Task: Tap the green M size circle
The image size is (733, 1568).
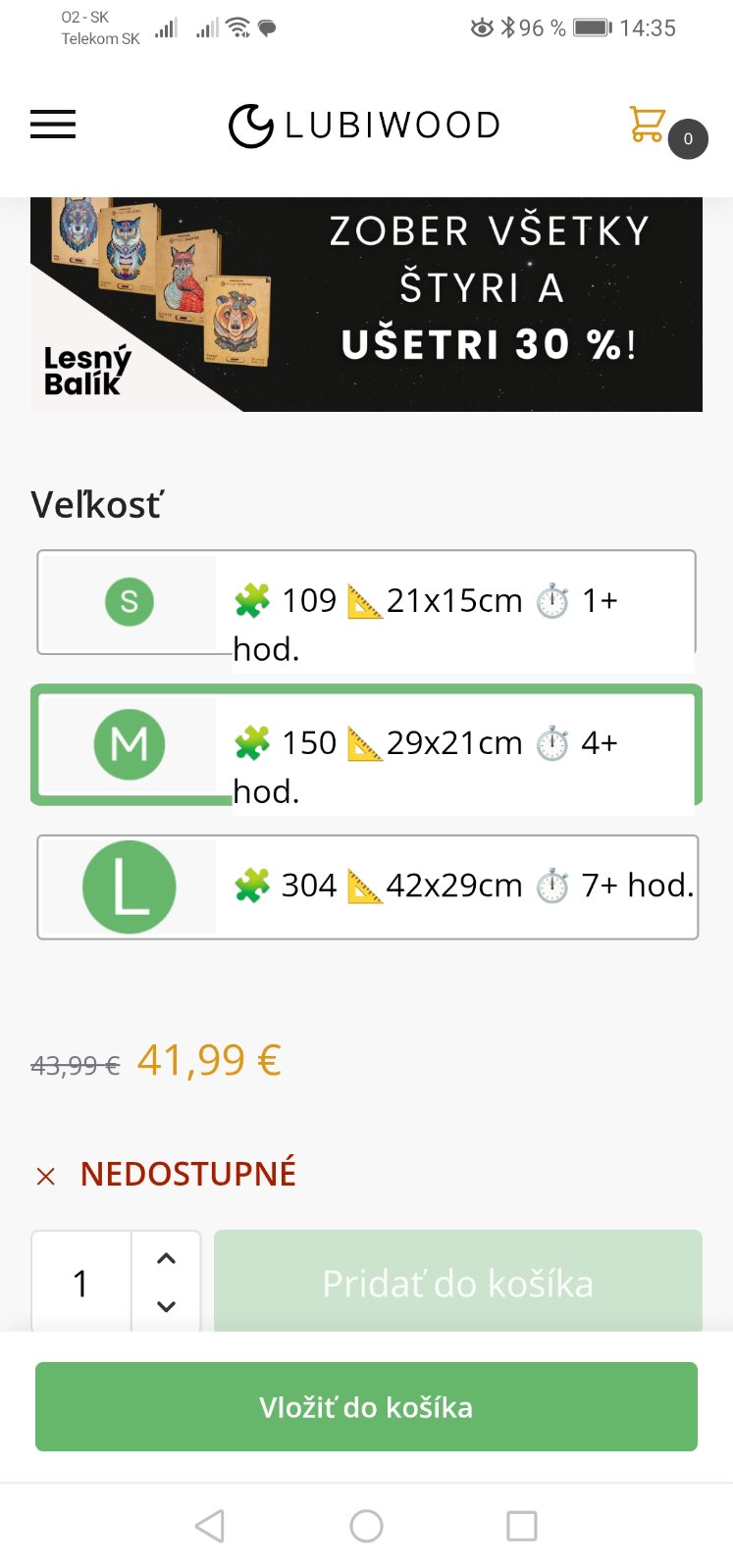Action: pos(130,744)
